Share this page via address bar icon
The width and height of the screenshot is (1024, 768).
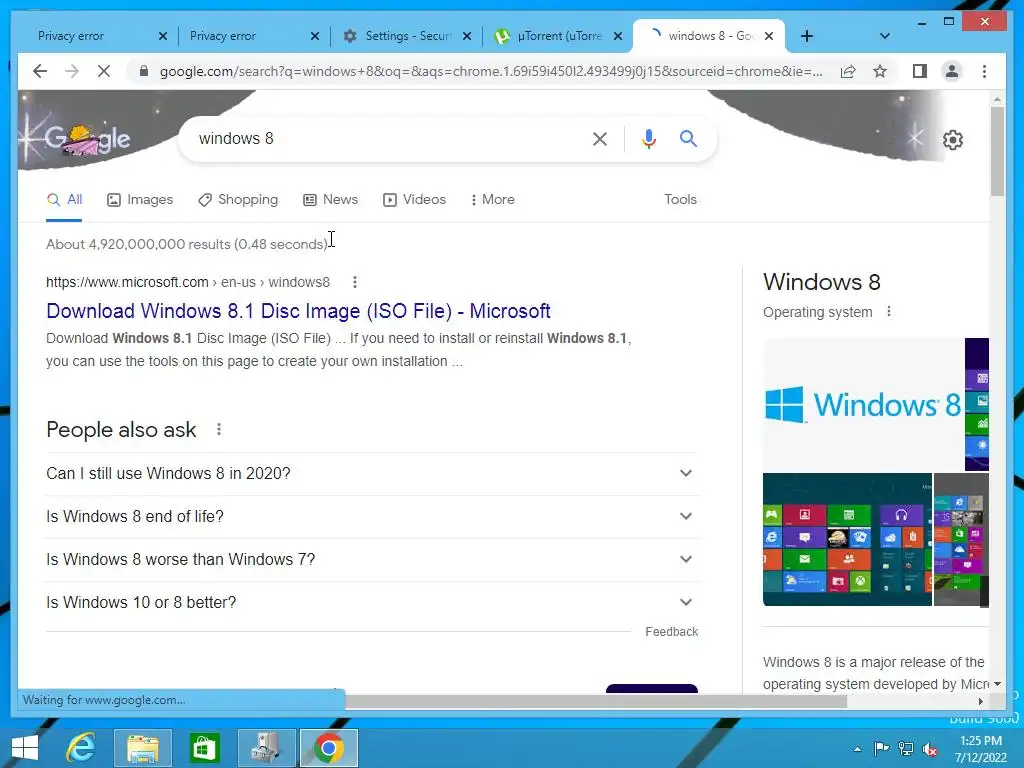848,71
